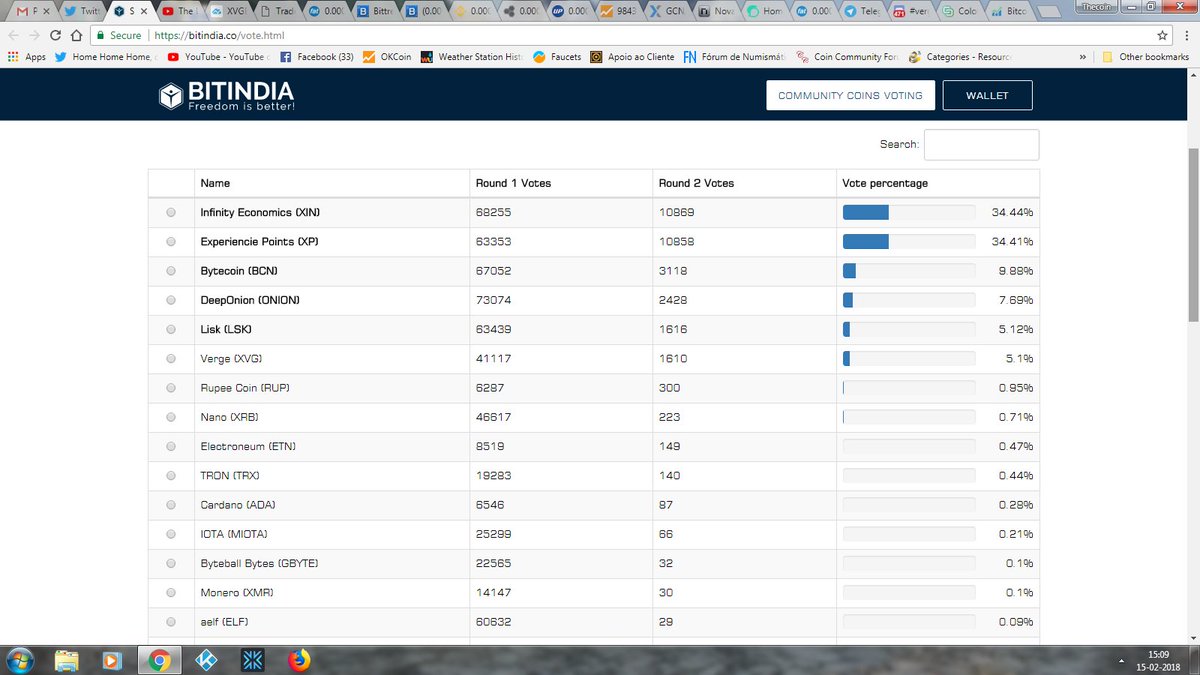Click the Chrome icon in the taskbar
Screen dimensions: 1200x675
(159, 660)
